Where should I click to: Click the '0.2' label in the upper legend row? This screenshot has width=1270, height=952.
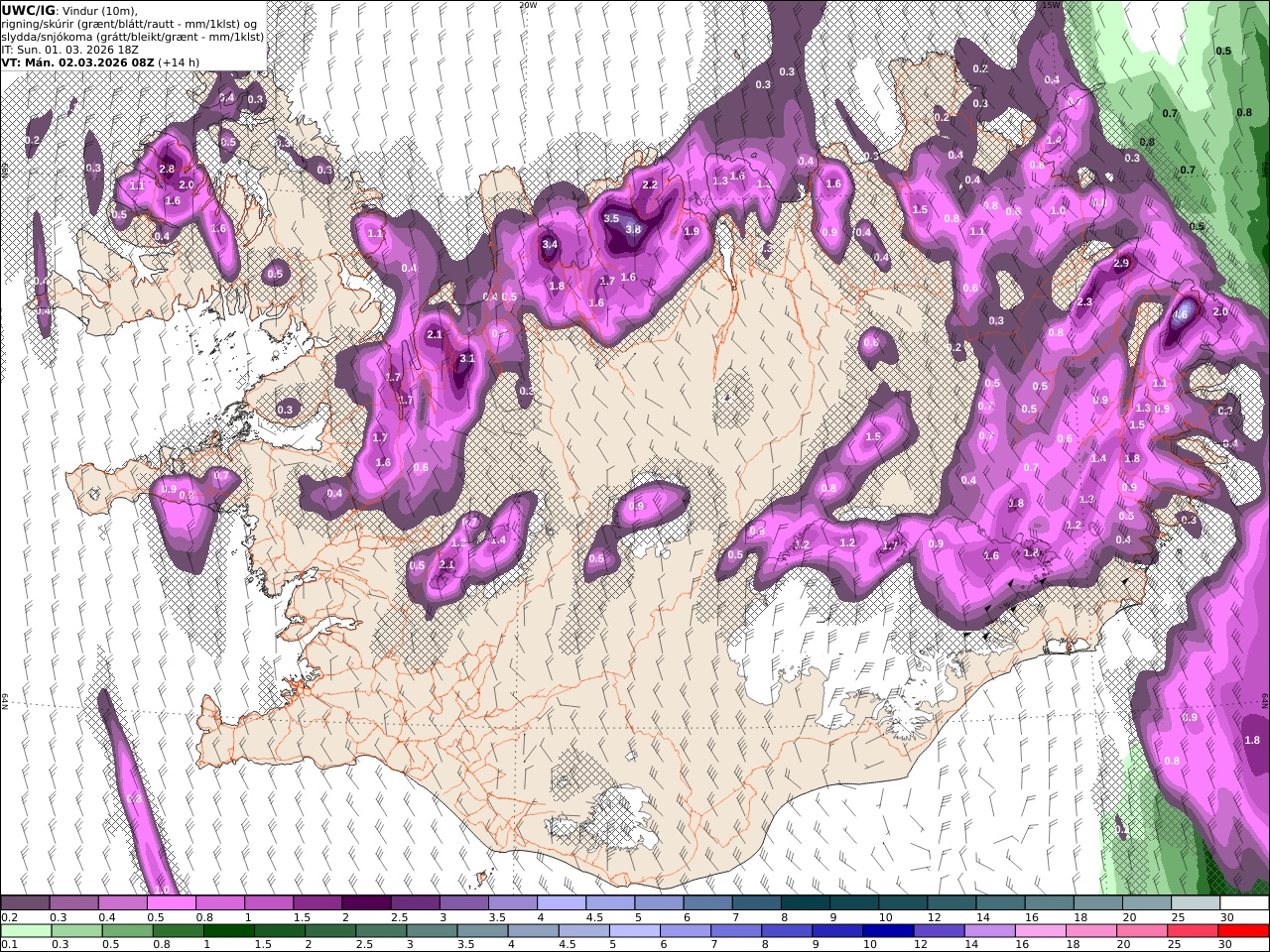tap(11, 917)
